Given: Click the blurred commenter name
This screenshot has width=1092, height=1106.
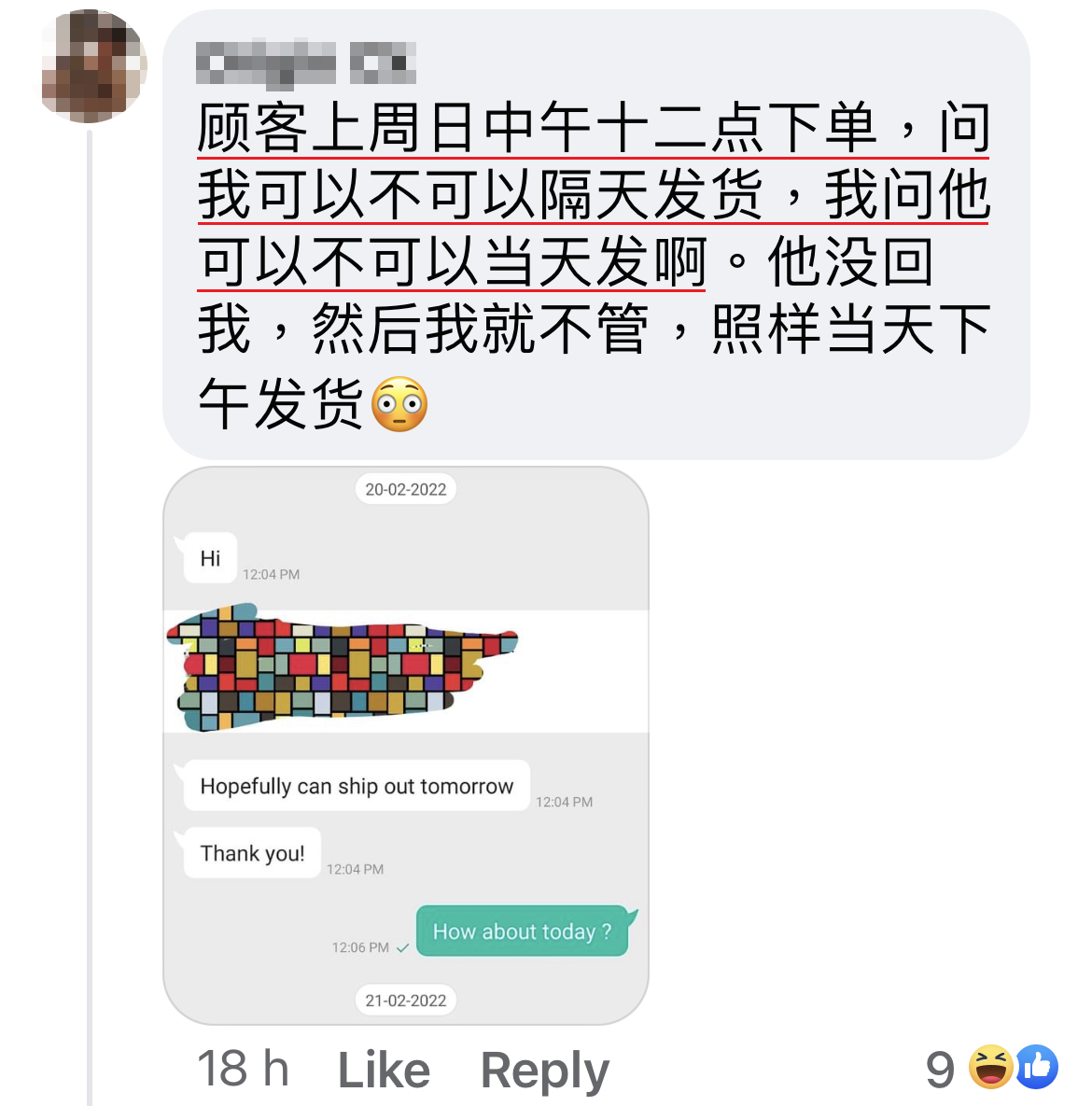Looking at the screenshot, I should tap(305, 64).
